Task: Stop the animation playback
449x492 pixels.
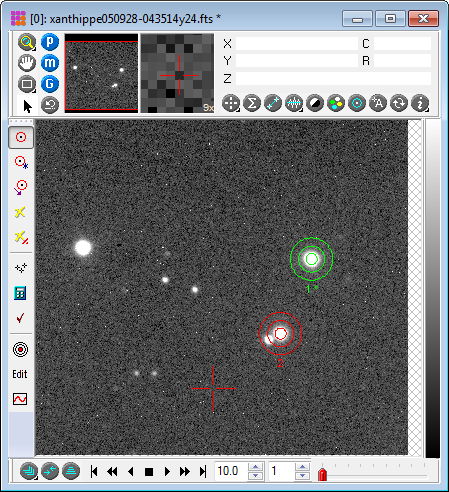Action: pos(149,472)
